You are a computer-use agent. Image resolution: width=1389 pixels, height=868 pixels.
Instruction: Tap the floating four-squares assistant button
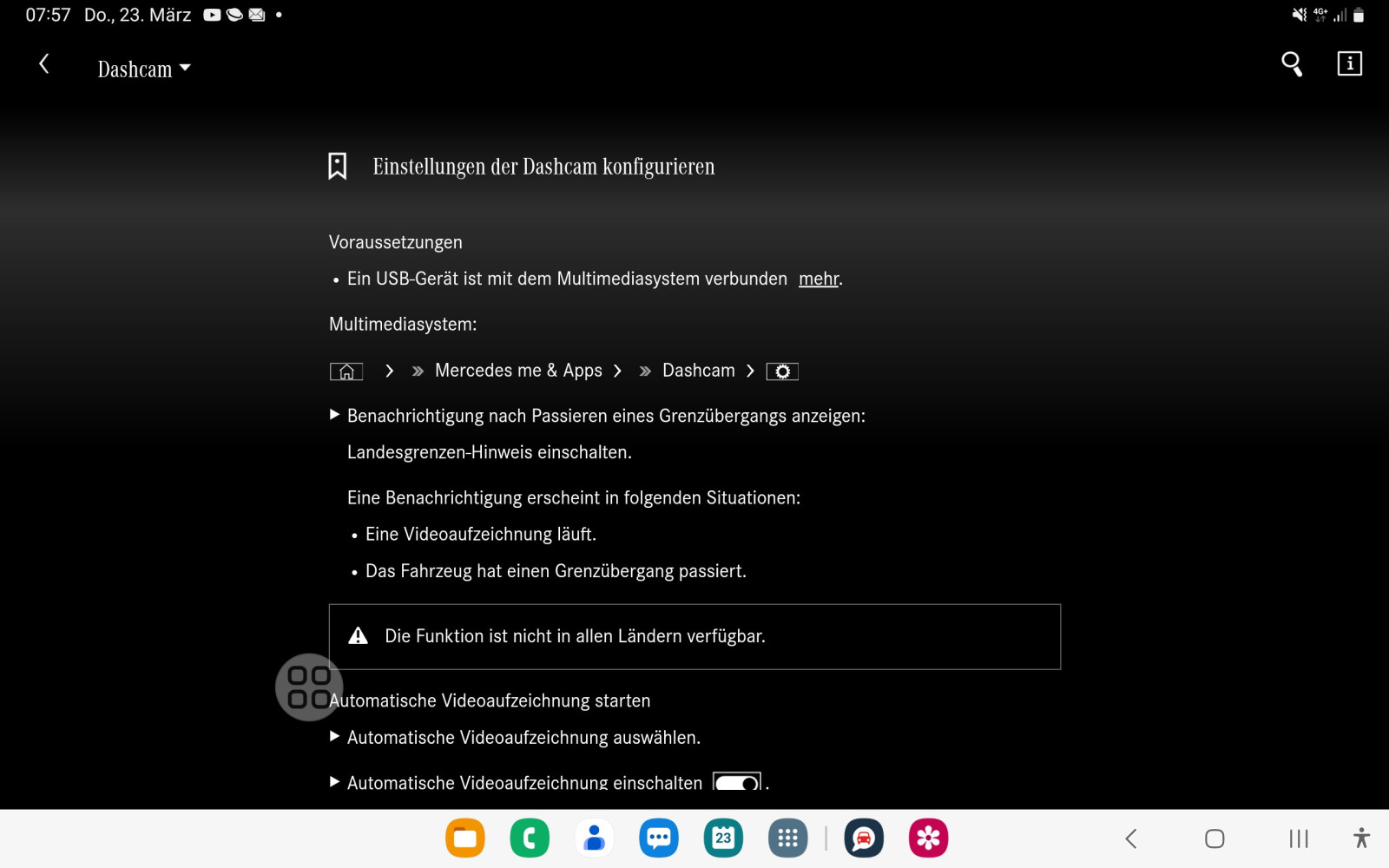[x=308, y=687]
